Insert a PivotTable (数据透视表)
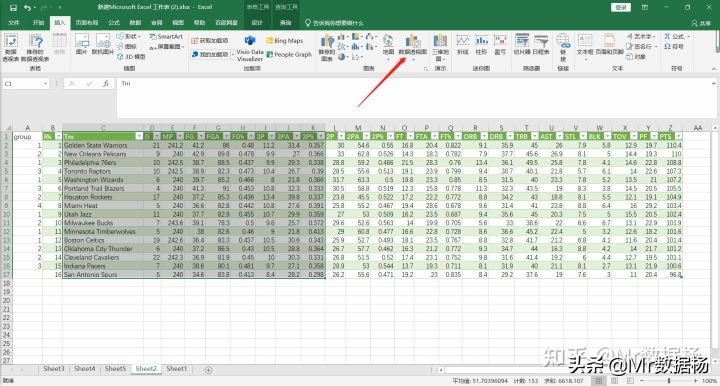This screenshot has width=720, height=386. pyautogui.click(x=11, y=47)
